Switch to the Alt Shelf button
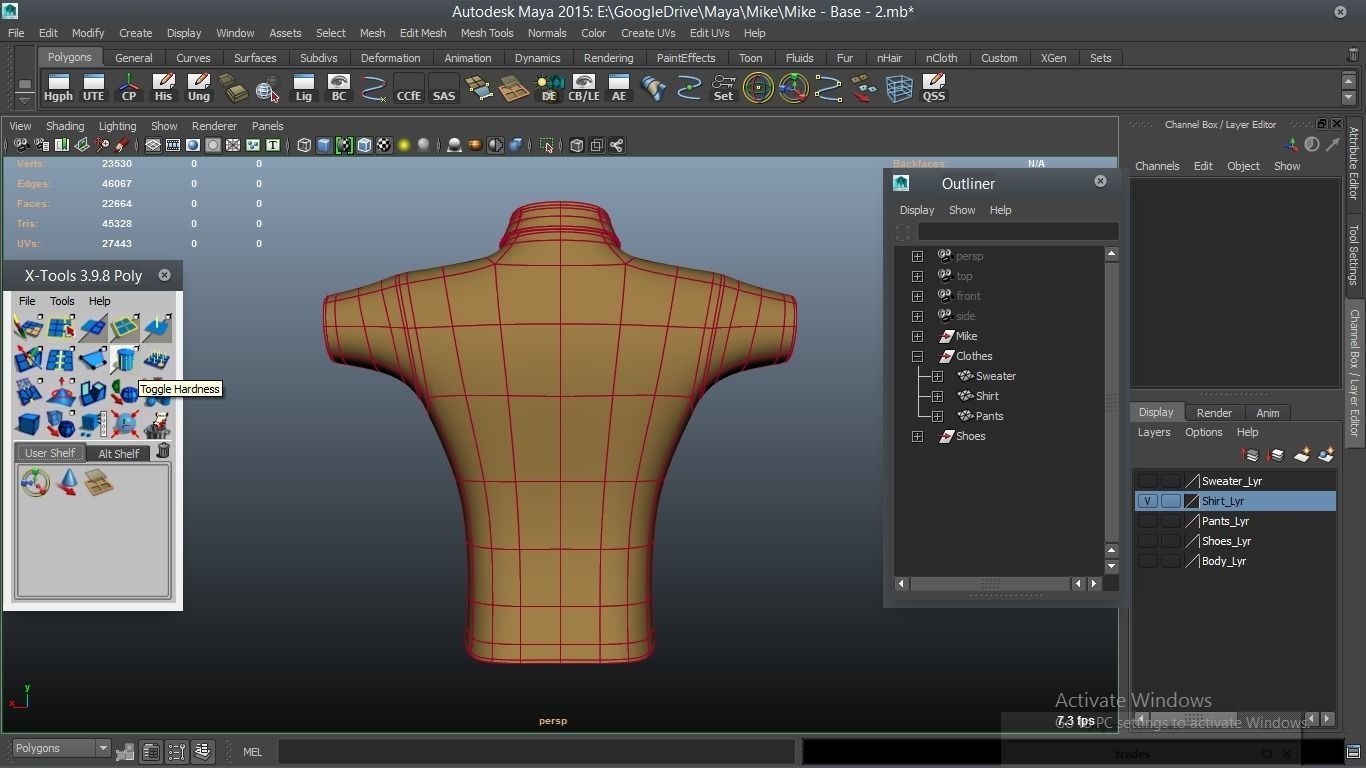The width and height of the screenshot is (1366, 768). pos(118,453)
